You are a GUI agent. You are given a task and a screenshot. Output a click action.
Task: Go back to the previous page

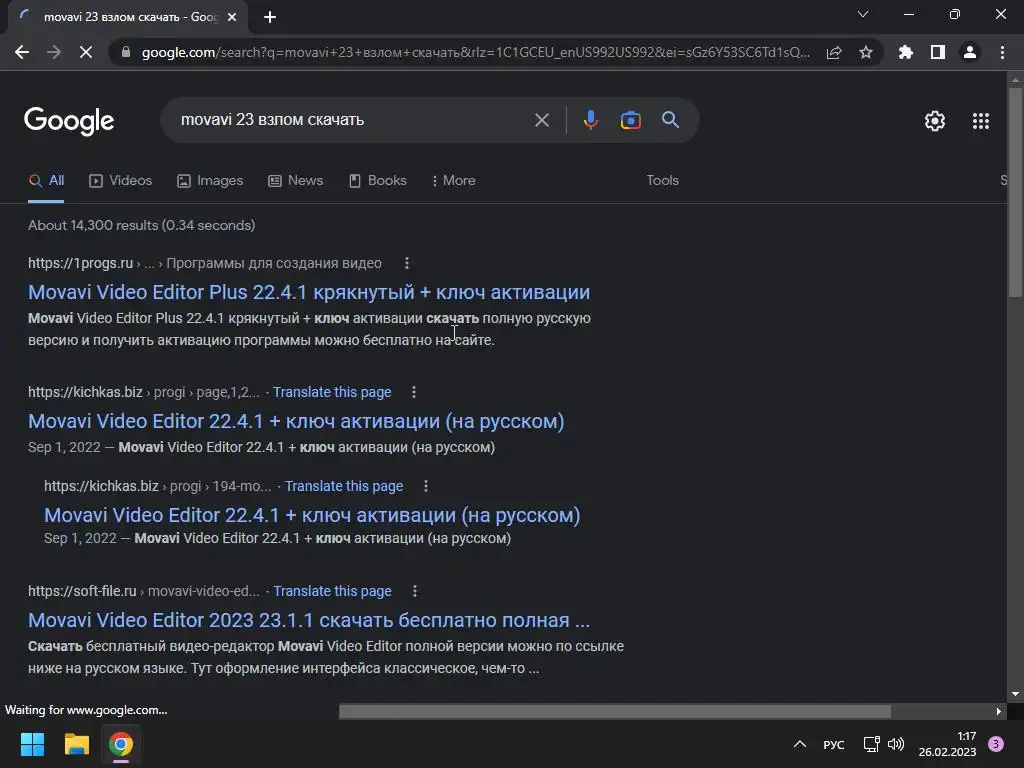[x=22, y=52]
